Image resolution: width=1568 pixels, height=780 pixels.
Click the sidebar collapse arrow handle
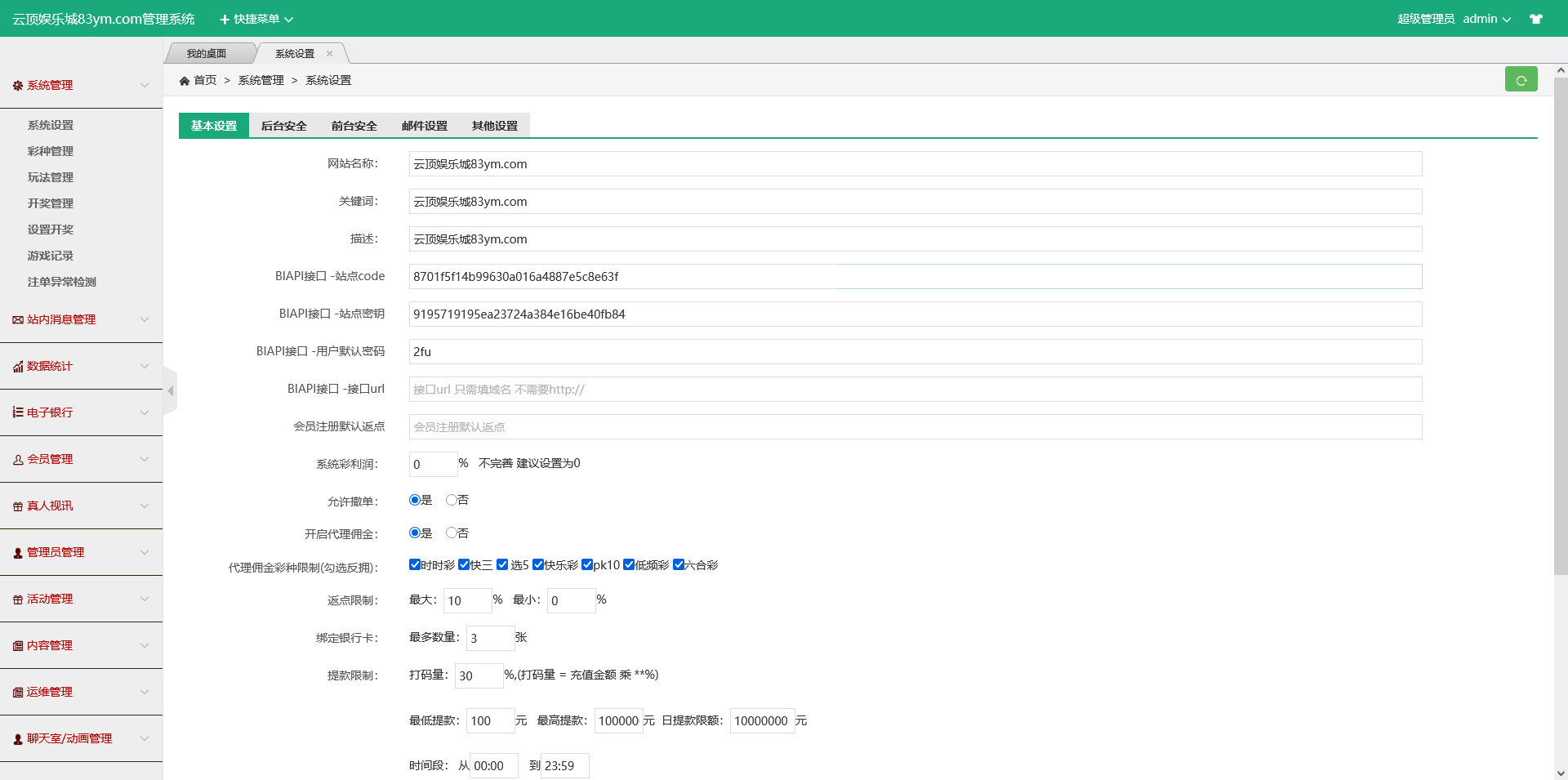pyautogui.click(x=171, y=391)
